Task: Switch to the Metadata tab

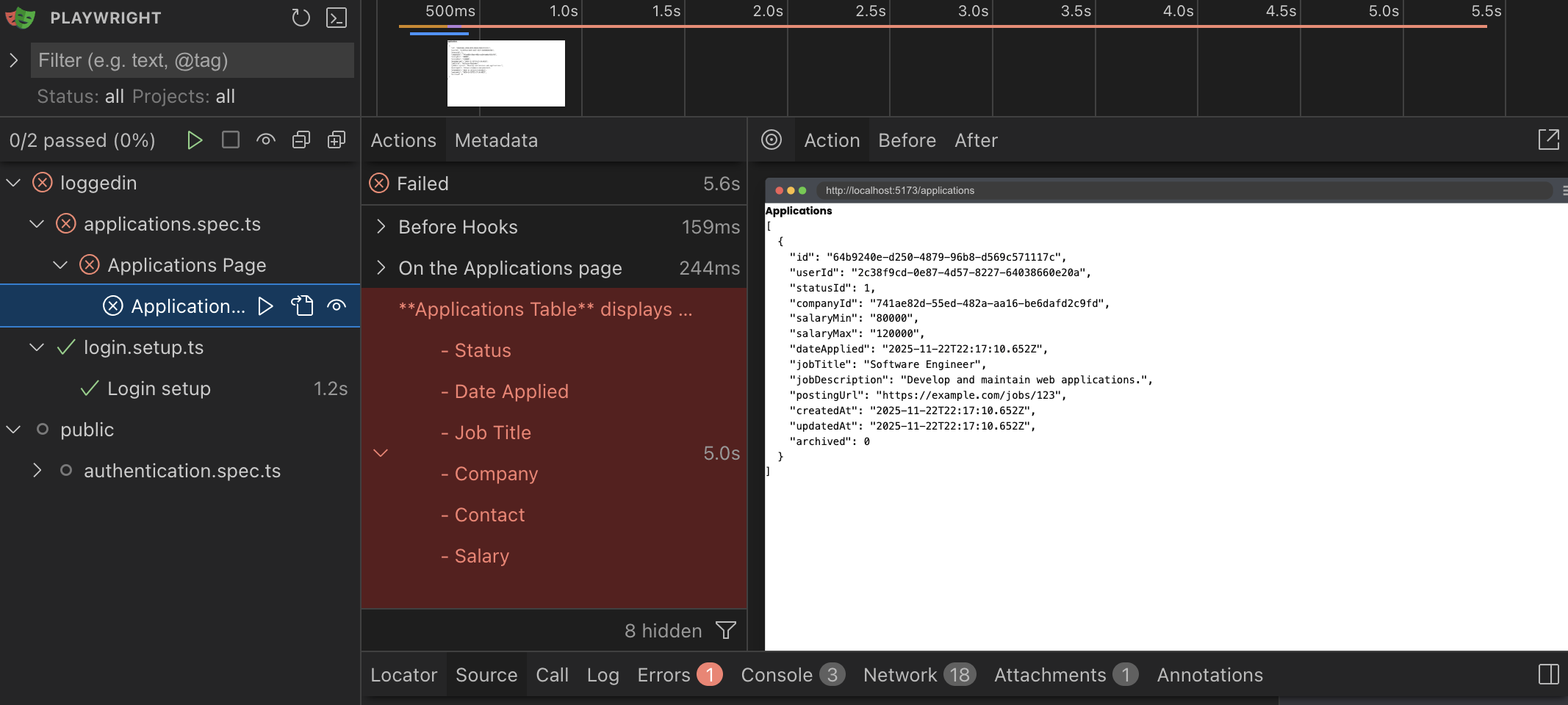Action: (496, 140)
